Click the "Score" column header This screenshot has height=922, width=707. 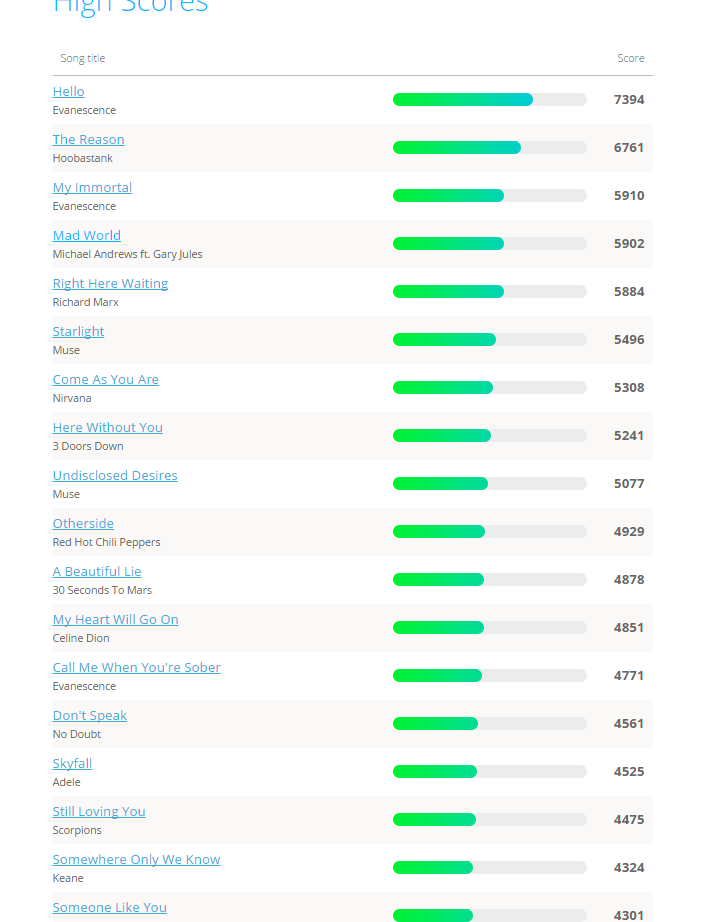pos(630,59)
